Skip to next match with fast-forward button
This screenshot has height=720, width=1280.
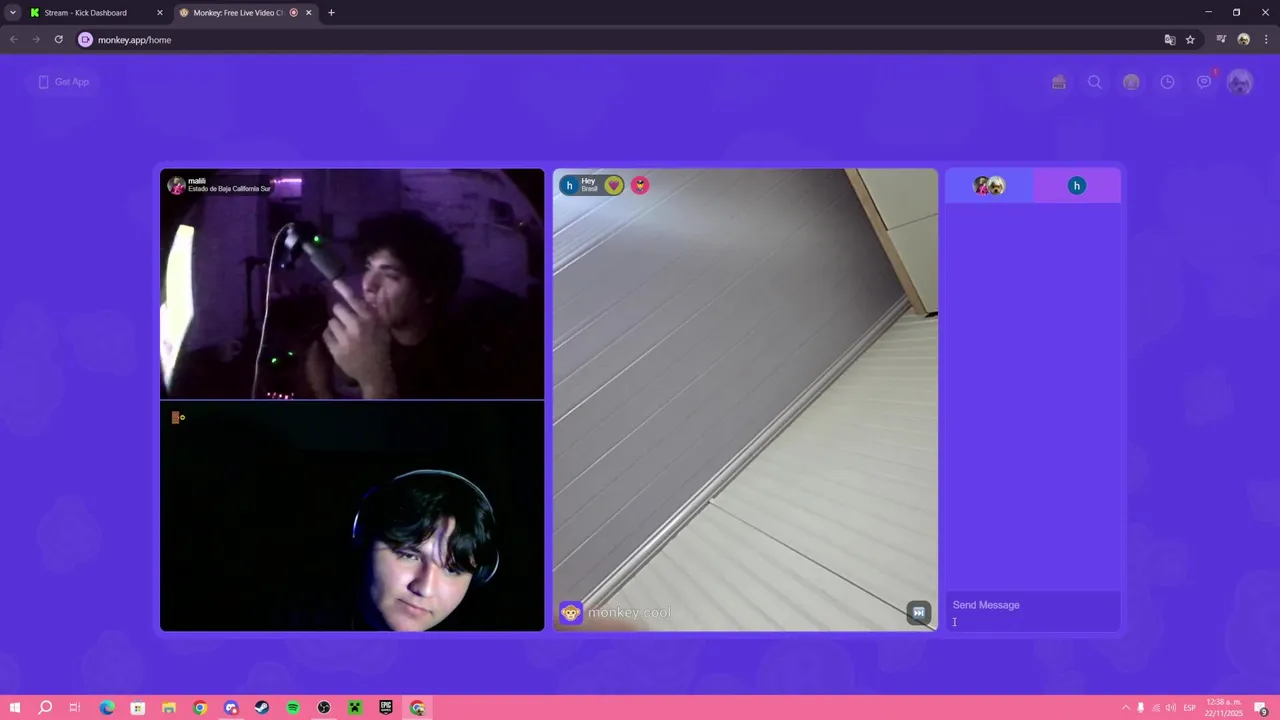point(919,612)
